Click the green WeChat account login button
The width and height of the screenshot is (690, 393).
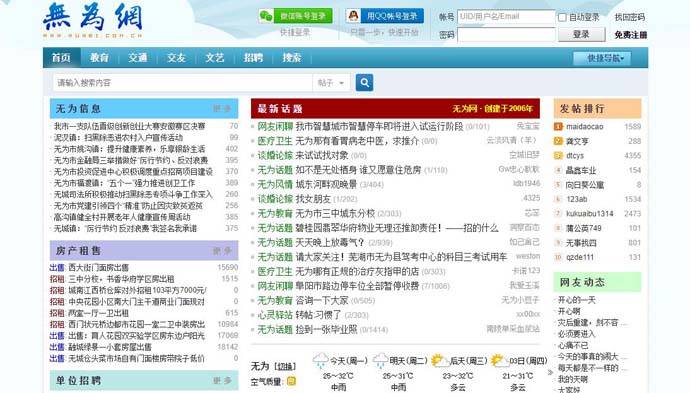click(296, 16)
